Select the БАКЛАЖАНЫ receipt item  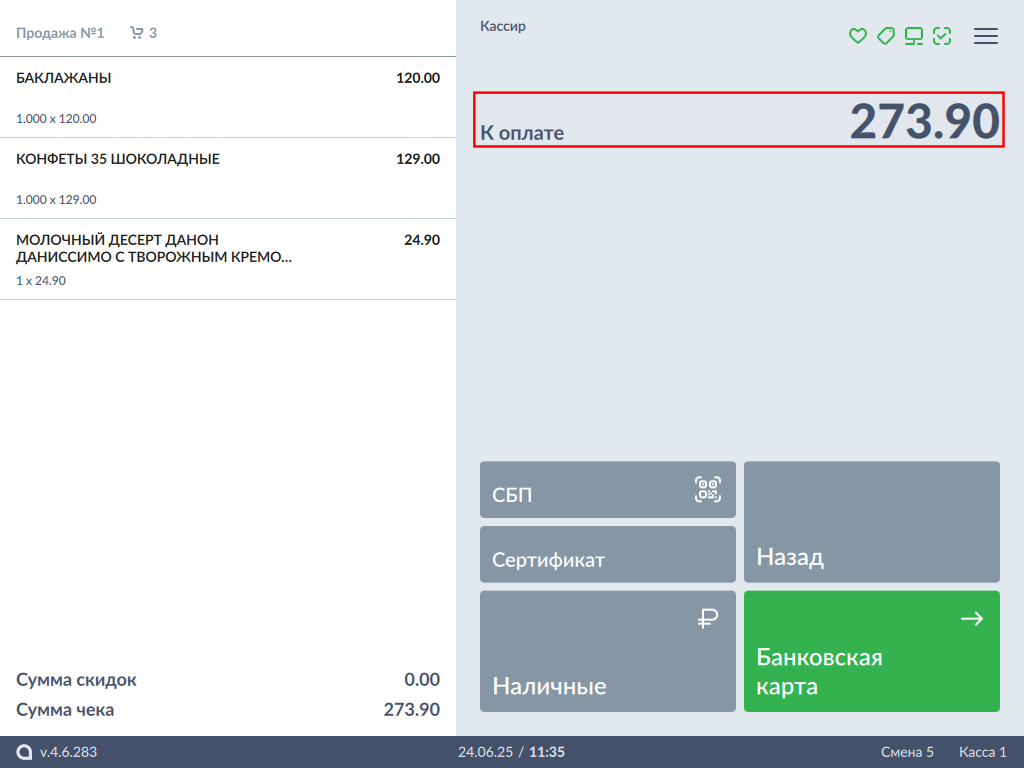[x=228, y=97]
